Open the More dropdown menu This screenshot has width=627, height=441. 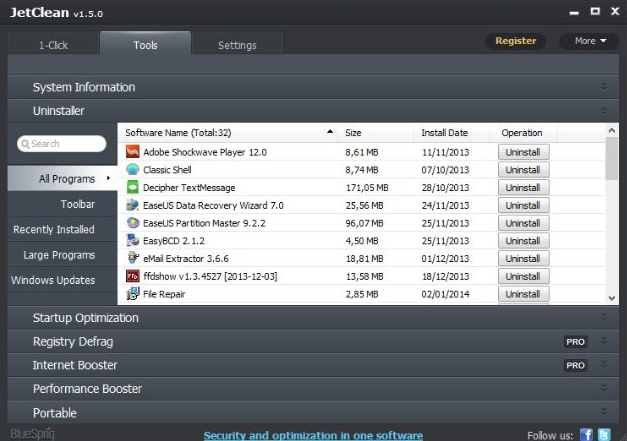tap(590, 41)
